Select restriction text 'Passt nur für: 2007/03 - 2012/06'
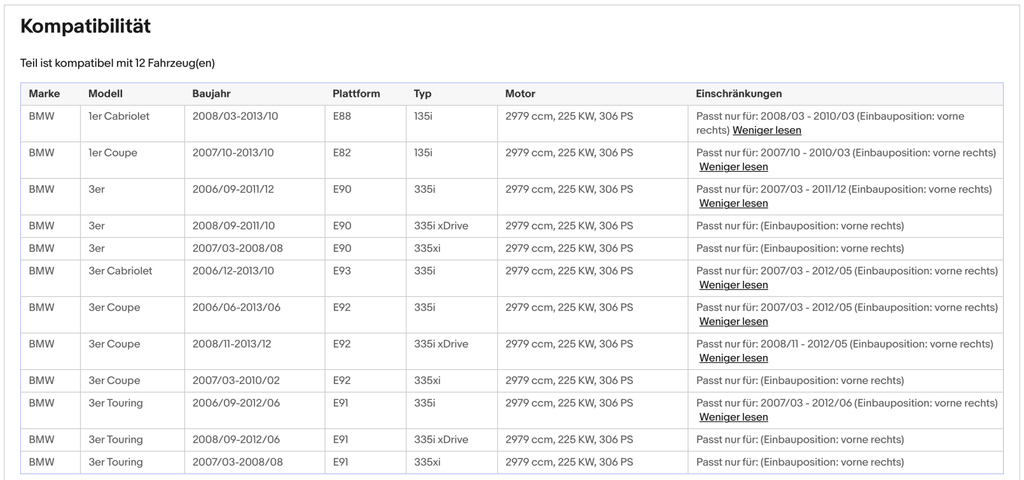The image size is (1024, 480). click(x=775, y=404)
